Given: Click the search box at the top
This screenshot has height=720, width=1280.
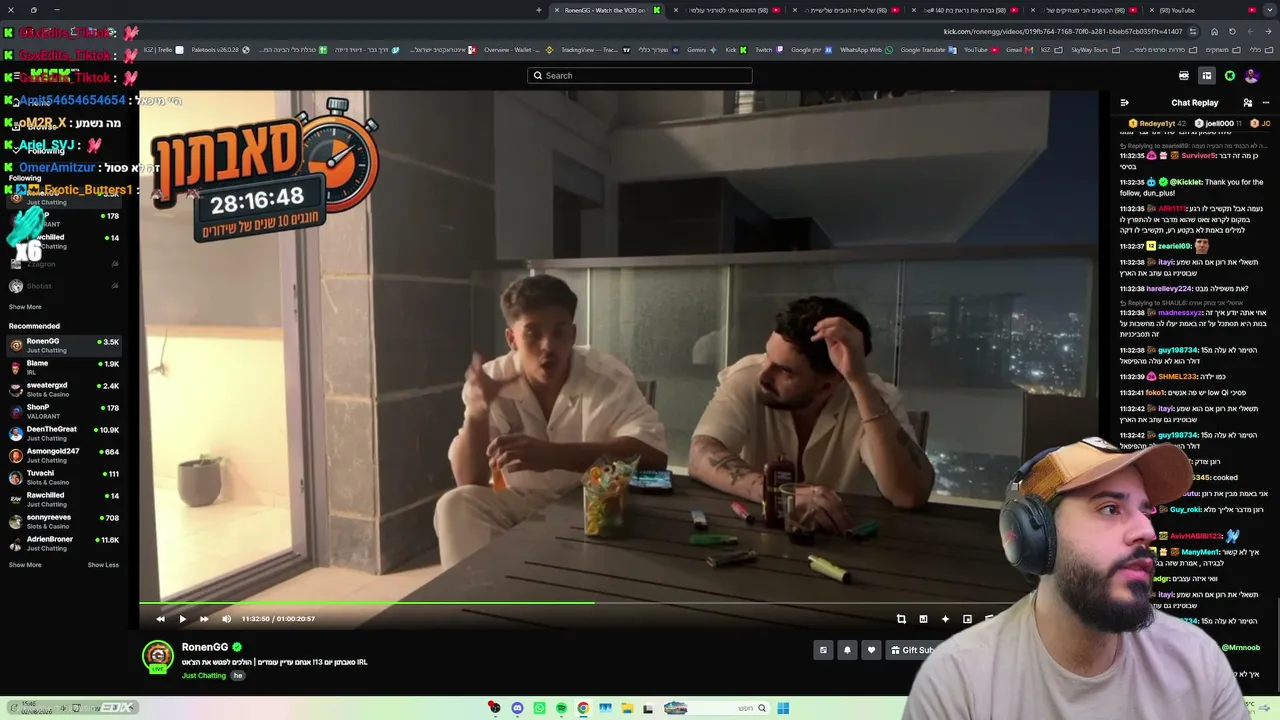Looking at the screenshot, I should pyautogui.click(x=640, y=75).
